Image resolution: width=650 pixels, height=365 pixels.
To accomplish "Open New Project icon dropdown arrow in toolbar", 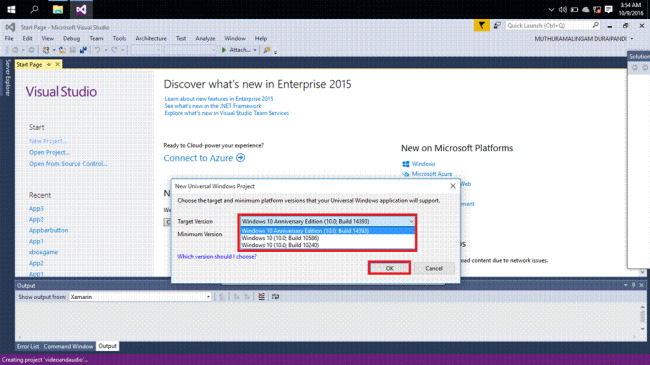I will point(53,50).
